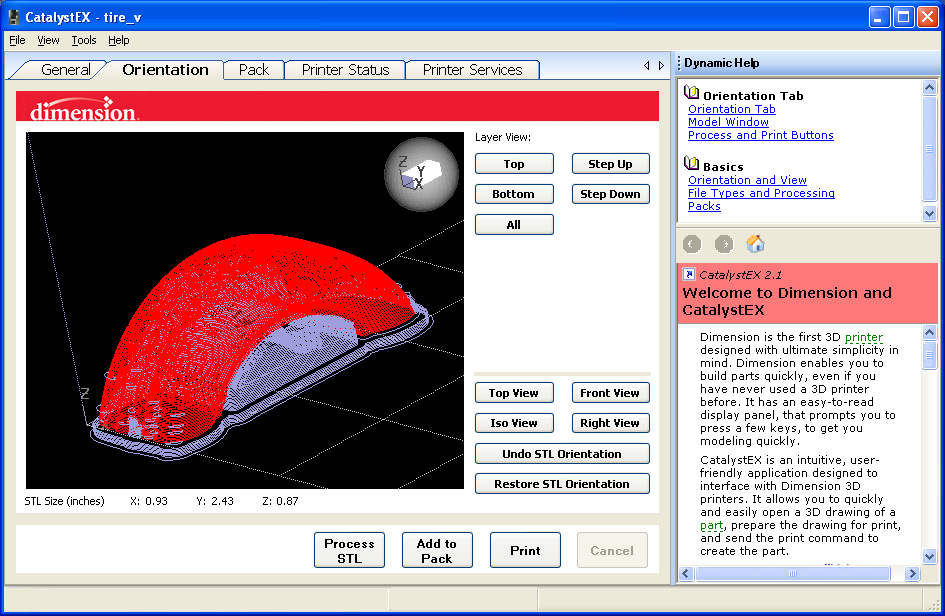The image size is (945, 616).
Task: Open Process and Print Buttons link
Action: click(x=761, y=136)
